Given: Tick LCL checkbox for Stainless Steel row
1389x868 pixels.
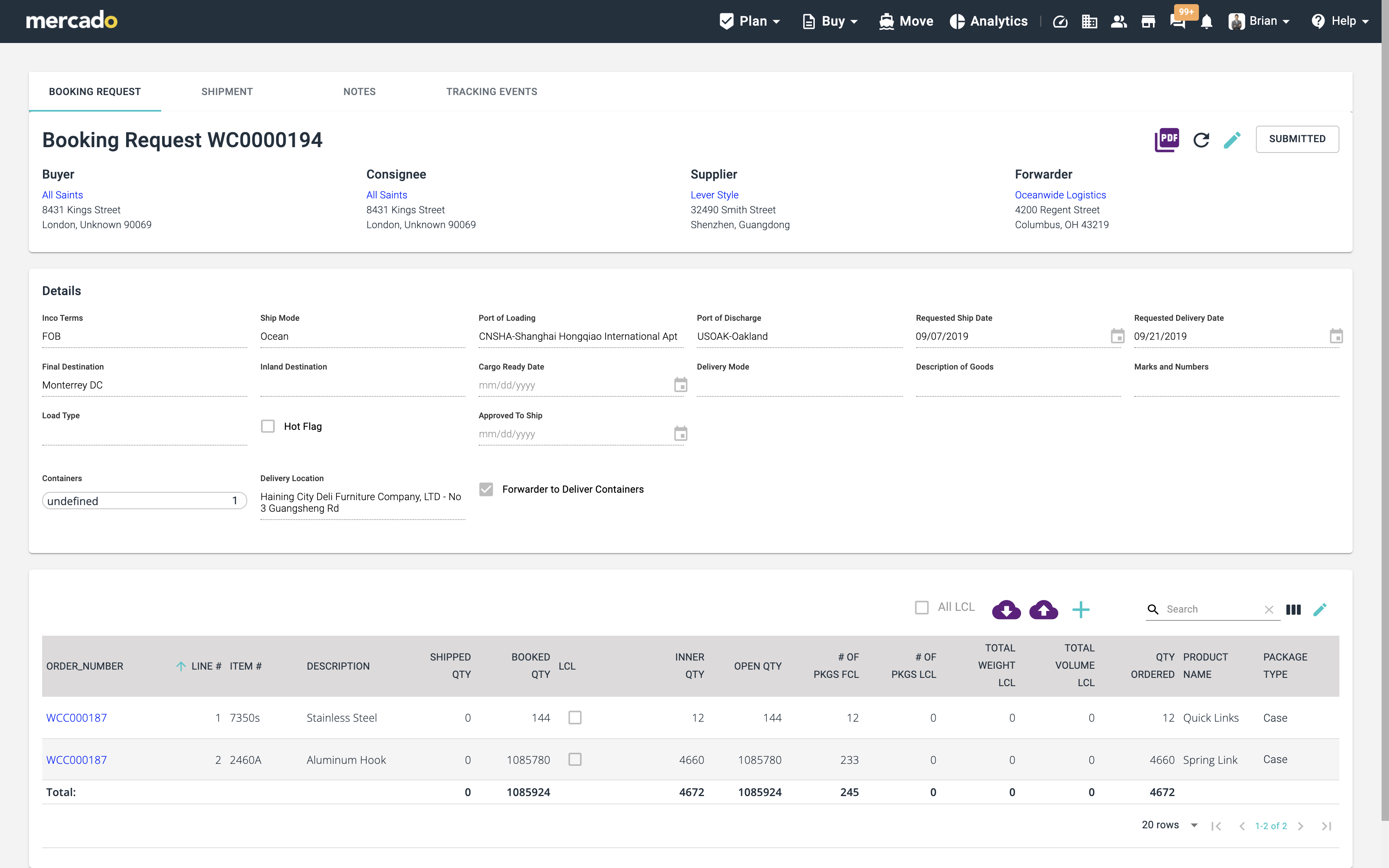Looking at the screenshot, I should tap(575, 718).
